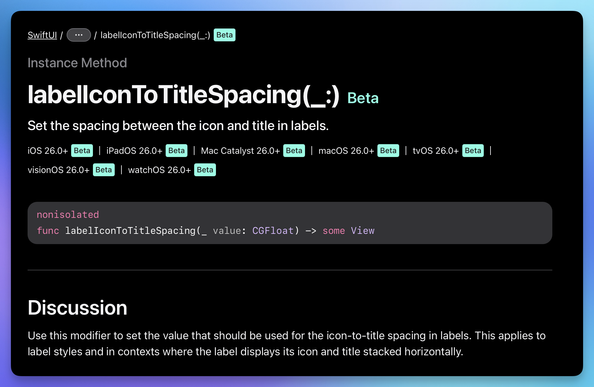The height and width of the screenshot is (387, 594).
Task: Open the View type link in declaration
Action: (x=363, y=231)
